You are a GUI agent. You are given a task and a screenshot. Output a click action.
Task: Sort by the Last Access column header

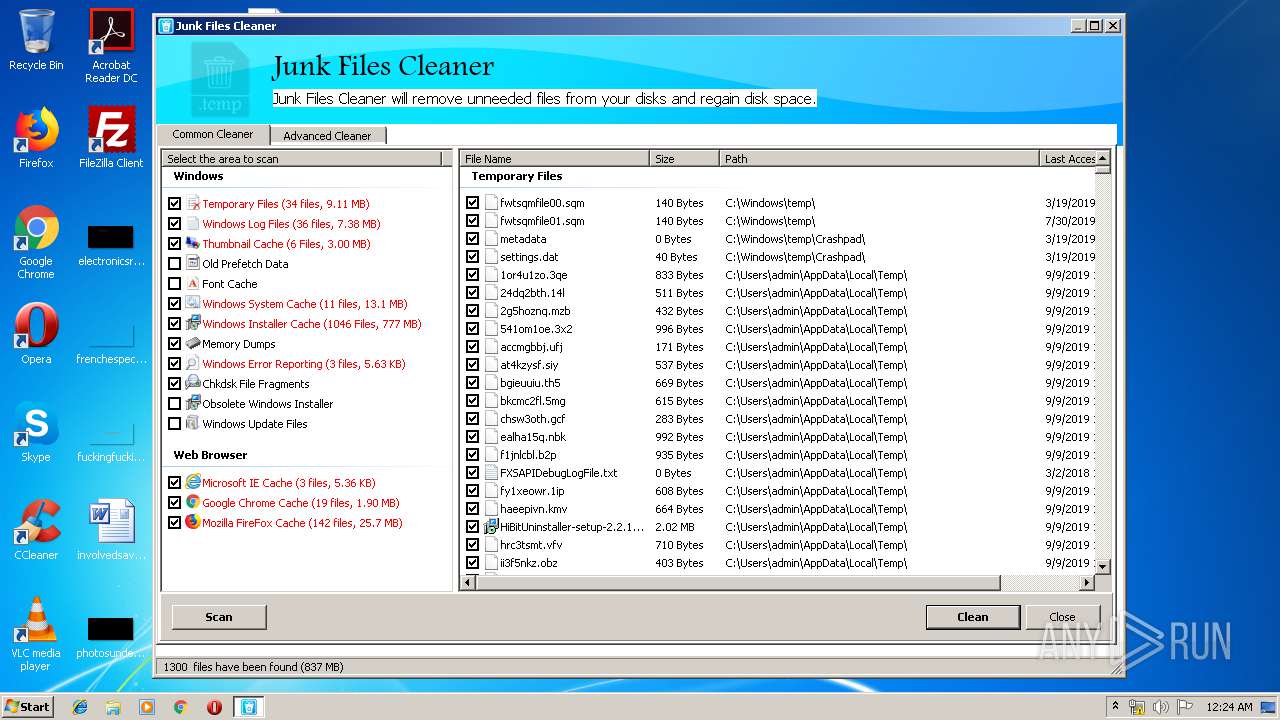click(1067, 159)
